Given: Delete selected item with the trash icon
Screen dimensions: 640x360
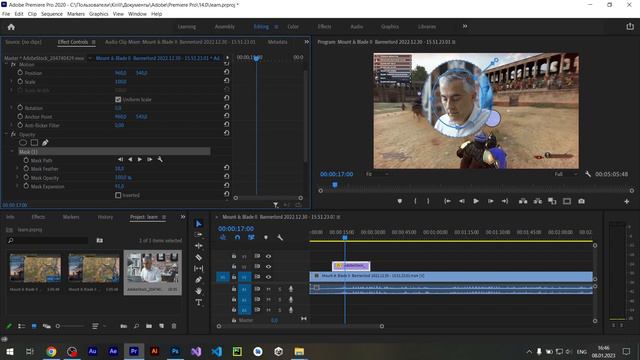Looking at the screenshot, I should (174, 326).
